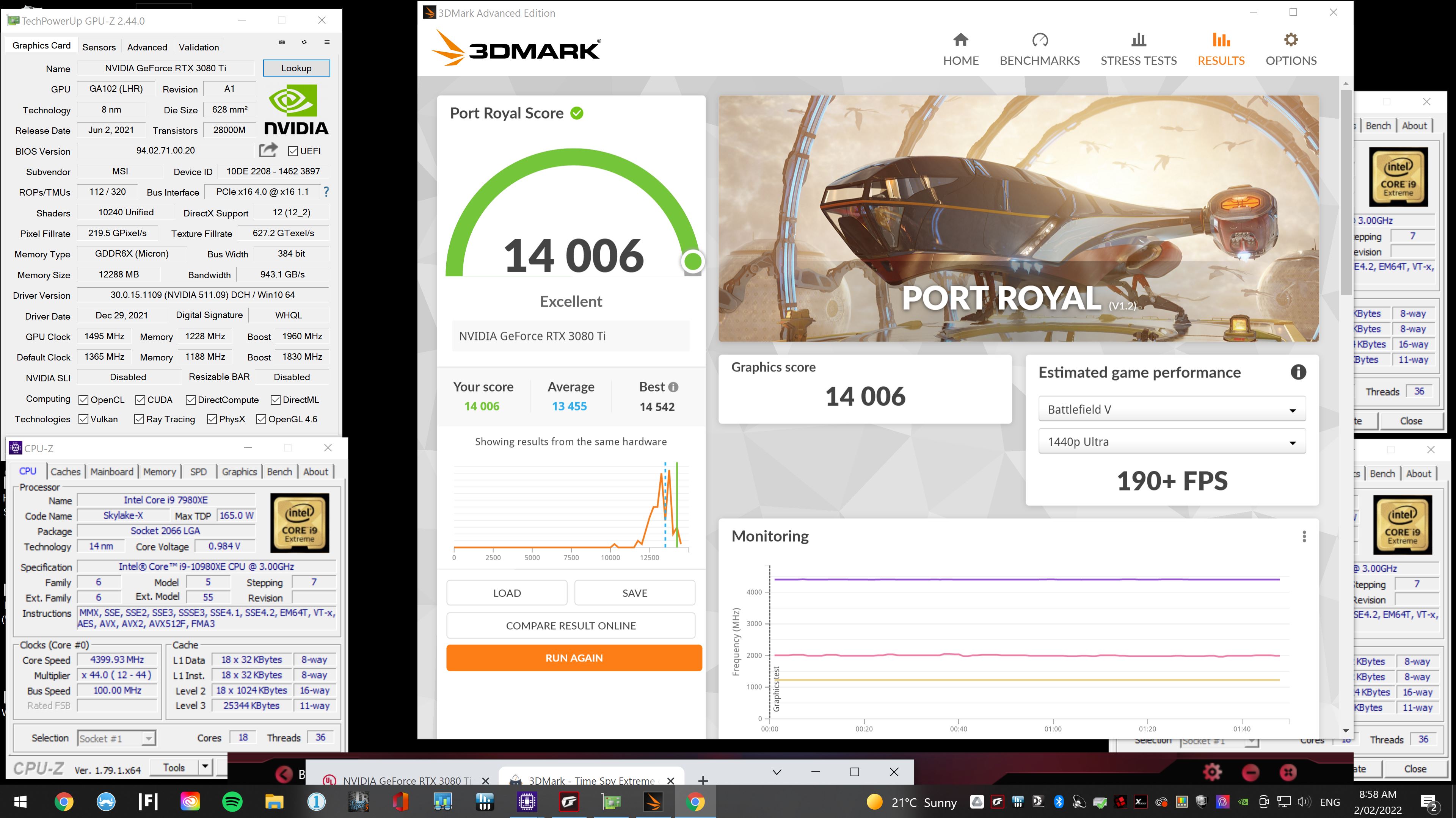
Task: Switch to 3DMark Results tab
Action: tap(1221, 50)
